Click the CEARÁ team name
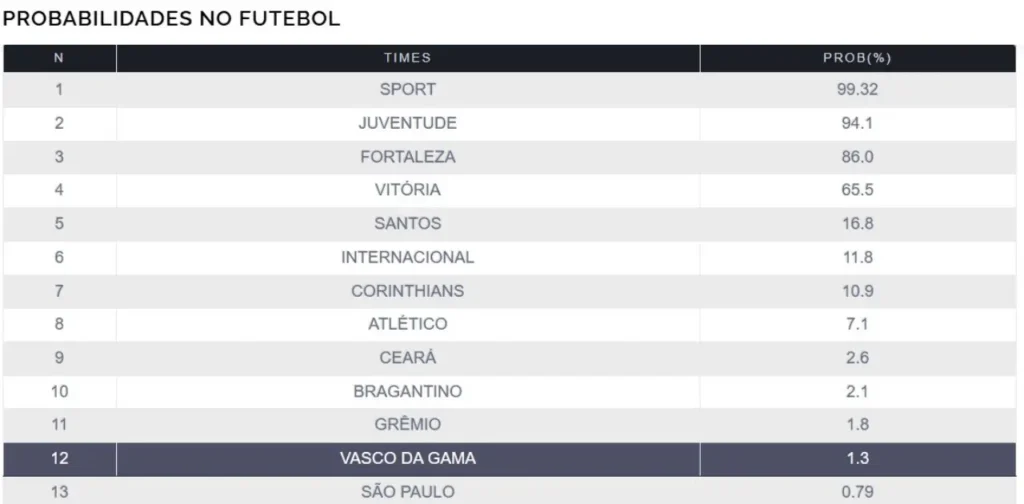This screenshot has width=1024, height=504. click(x=407, y=358)
